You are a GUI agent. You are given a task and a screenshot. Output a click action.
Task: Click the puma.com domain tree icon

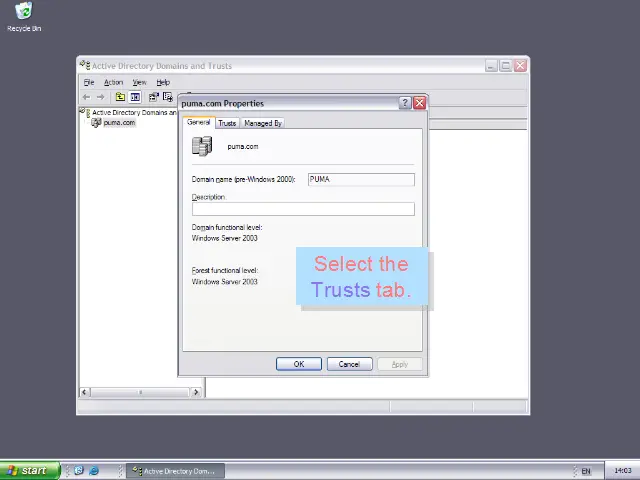[x=96, y=122]
